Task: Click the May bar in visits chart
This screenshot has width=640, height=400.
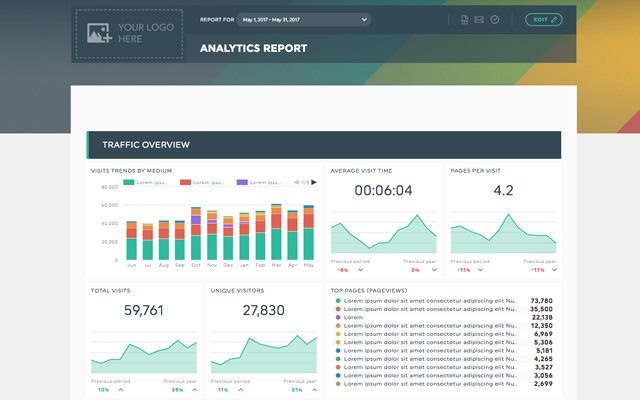Action: point(309,233)
